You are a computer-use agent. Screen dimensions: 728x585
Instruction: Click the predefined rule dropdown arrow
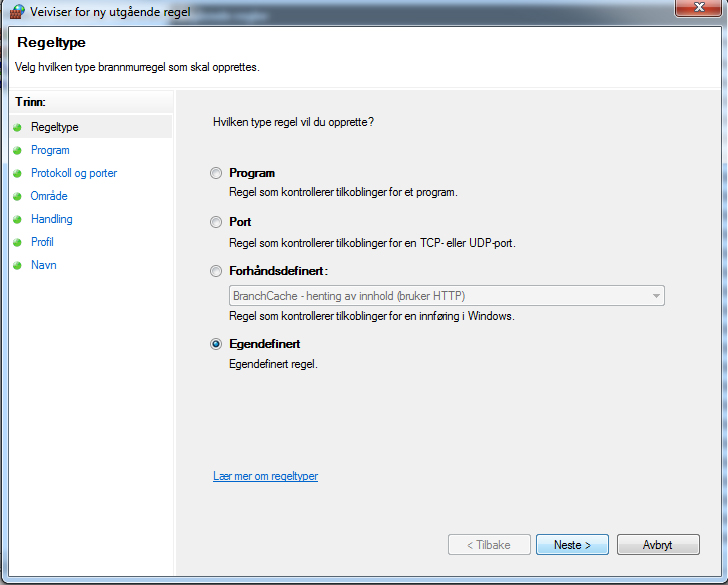656,296
